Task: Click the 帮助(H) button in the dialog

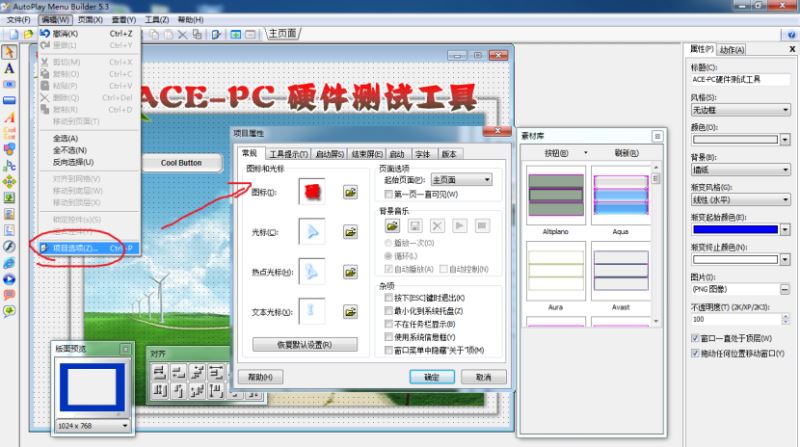Action: [260, 377]
